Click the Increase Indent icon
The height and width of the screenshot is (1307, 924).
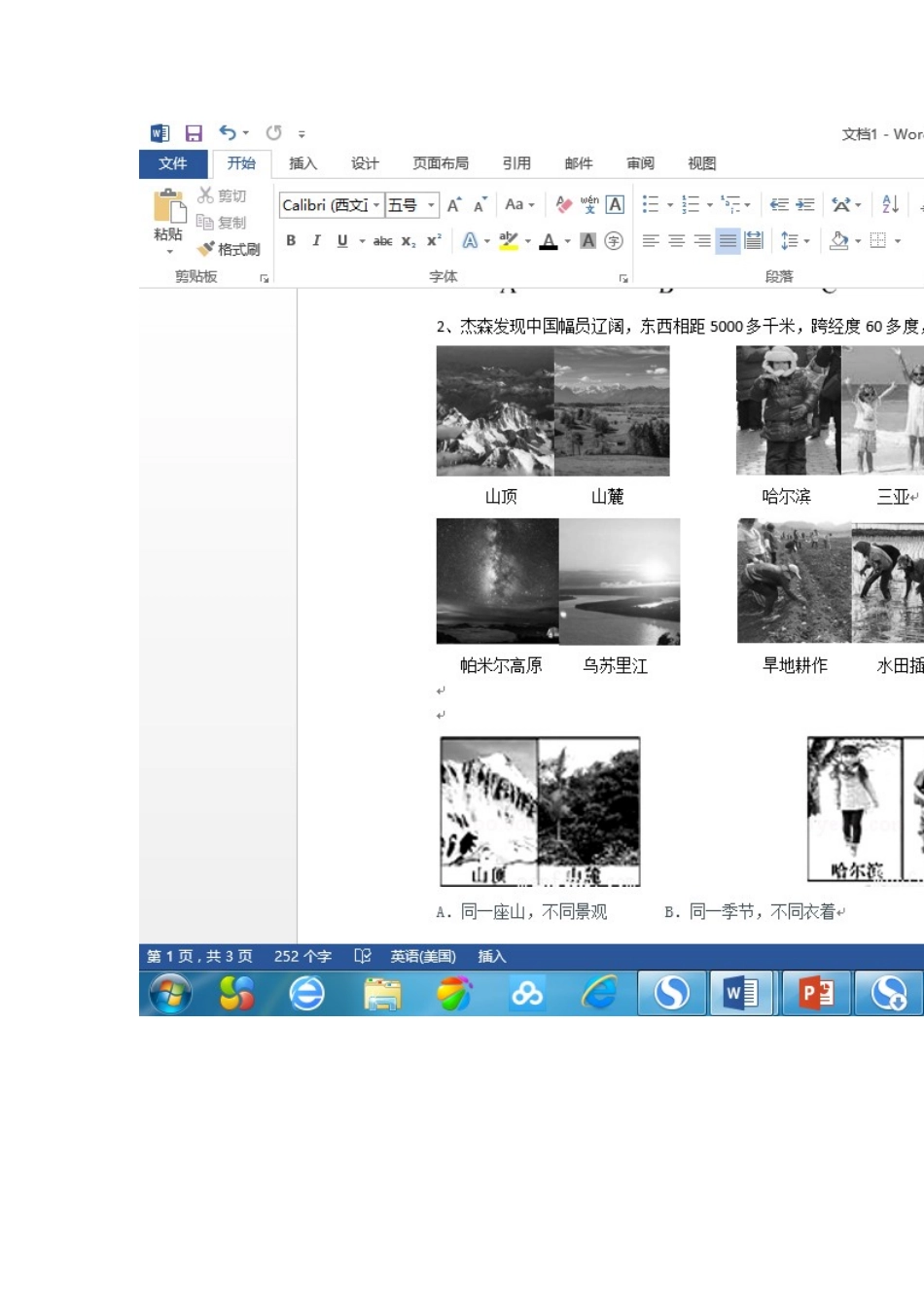point(804,204)
